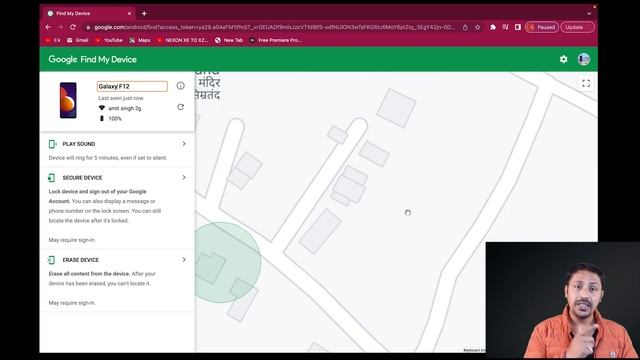This screenshot has width=640, height=360.
Task: Expand the Erase Device option chevron
Action: pyautogui.click(x=184, y=260)
